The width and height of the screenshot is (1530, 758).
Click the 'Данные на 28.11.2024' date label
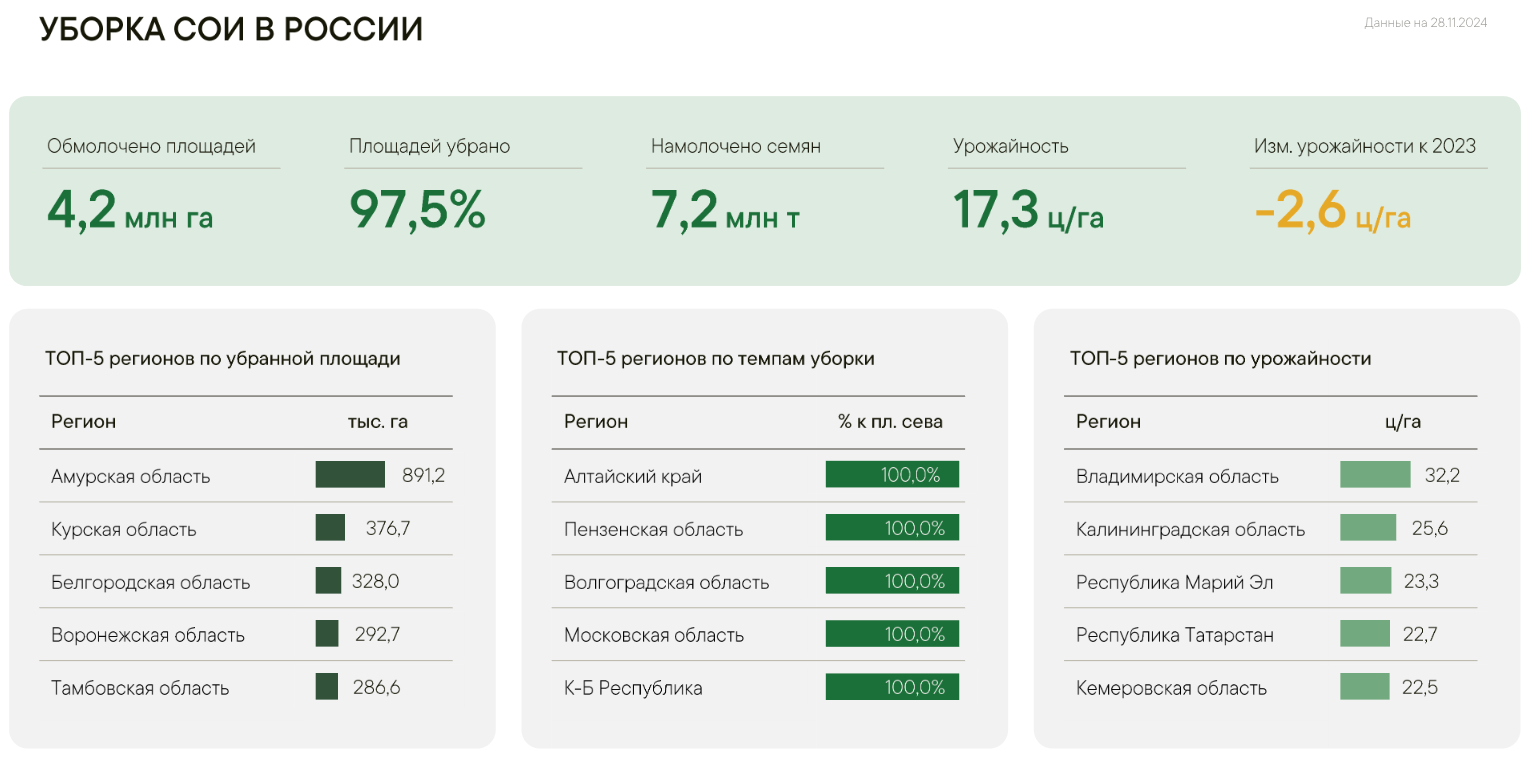click(x=1425, y=23)
